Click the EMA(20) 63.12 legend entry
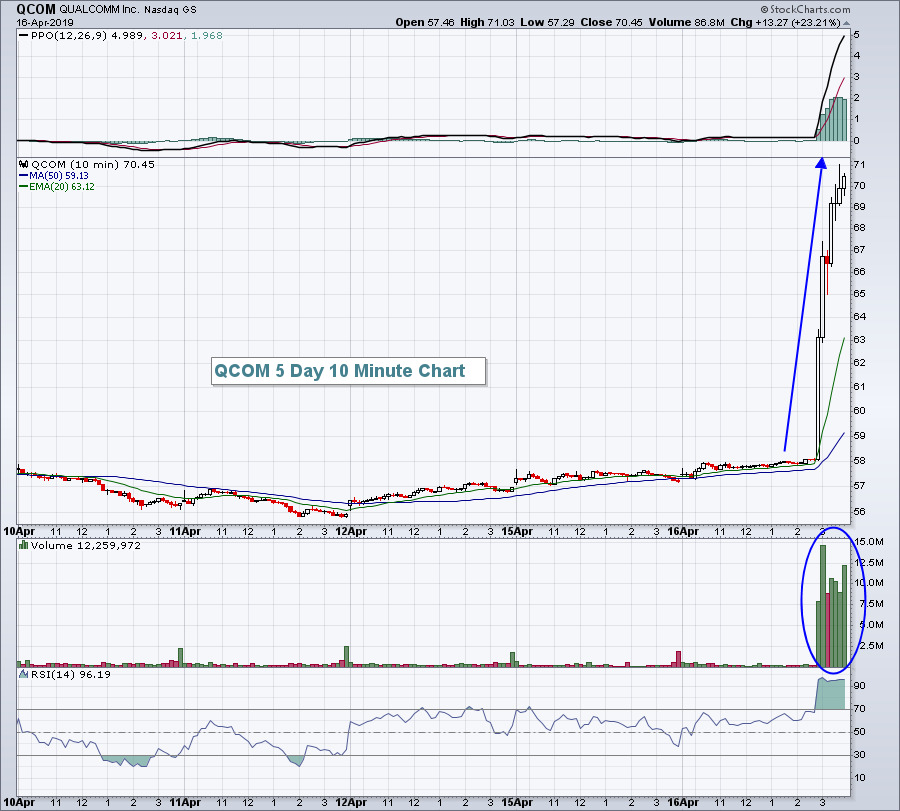The height and width of the screenshot is (811, 900). (x=62, y=187)
